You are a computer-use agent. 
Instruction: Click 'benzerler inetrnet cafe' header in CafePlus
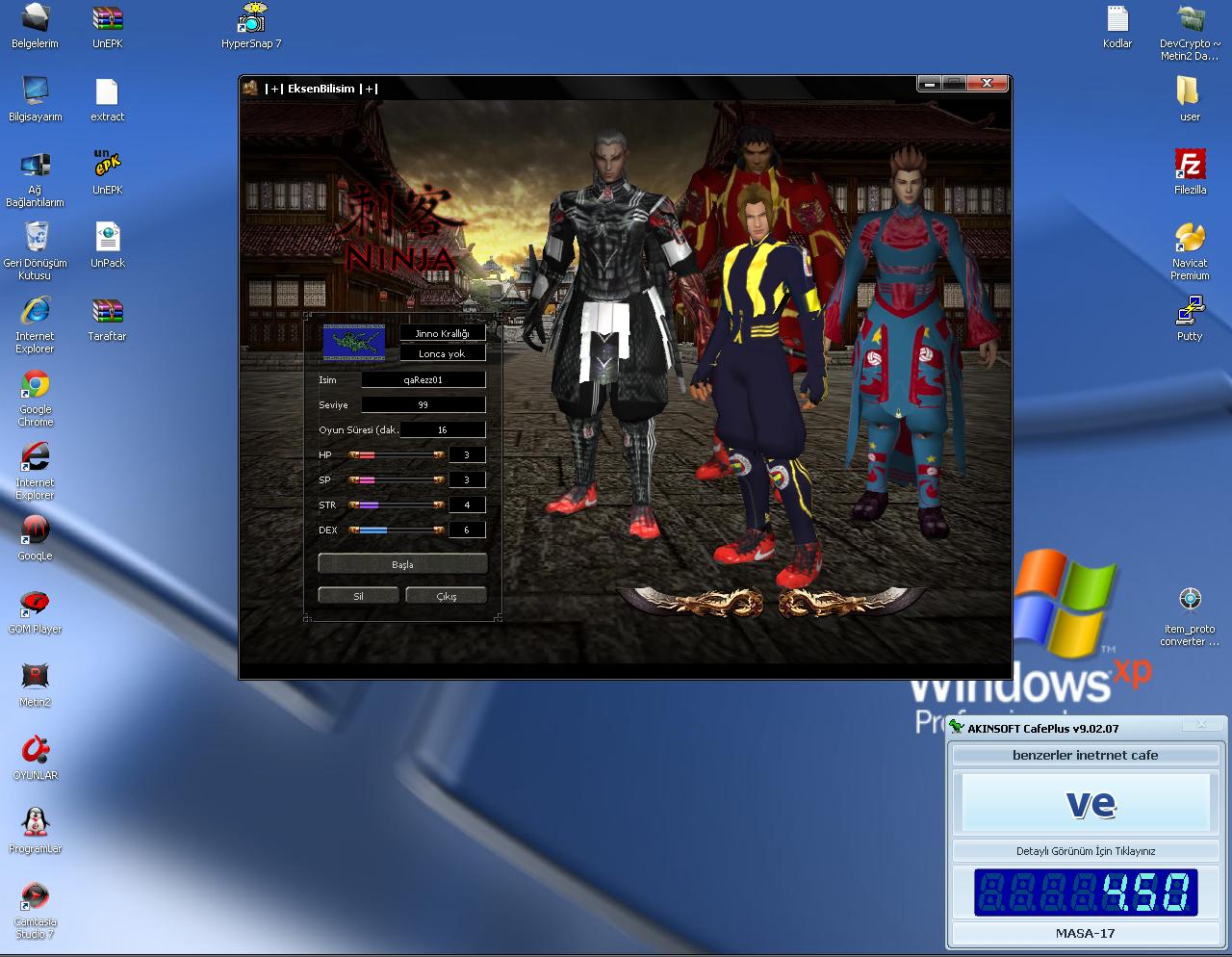[1086, 755]
